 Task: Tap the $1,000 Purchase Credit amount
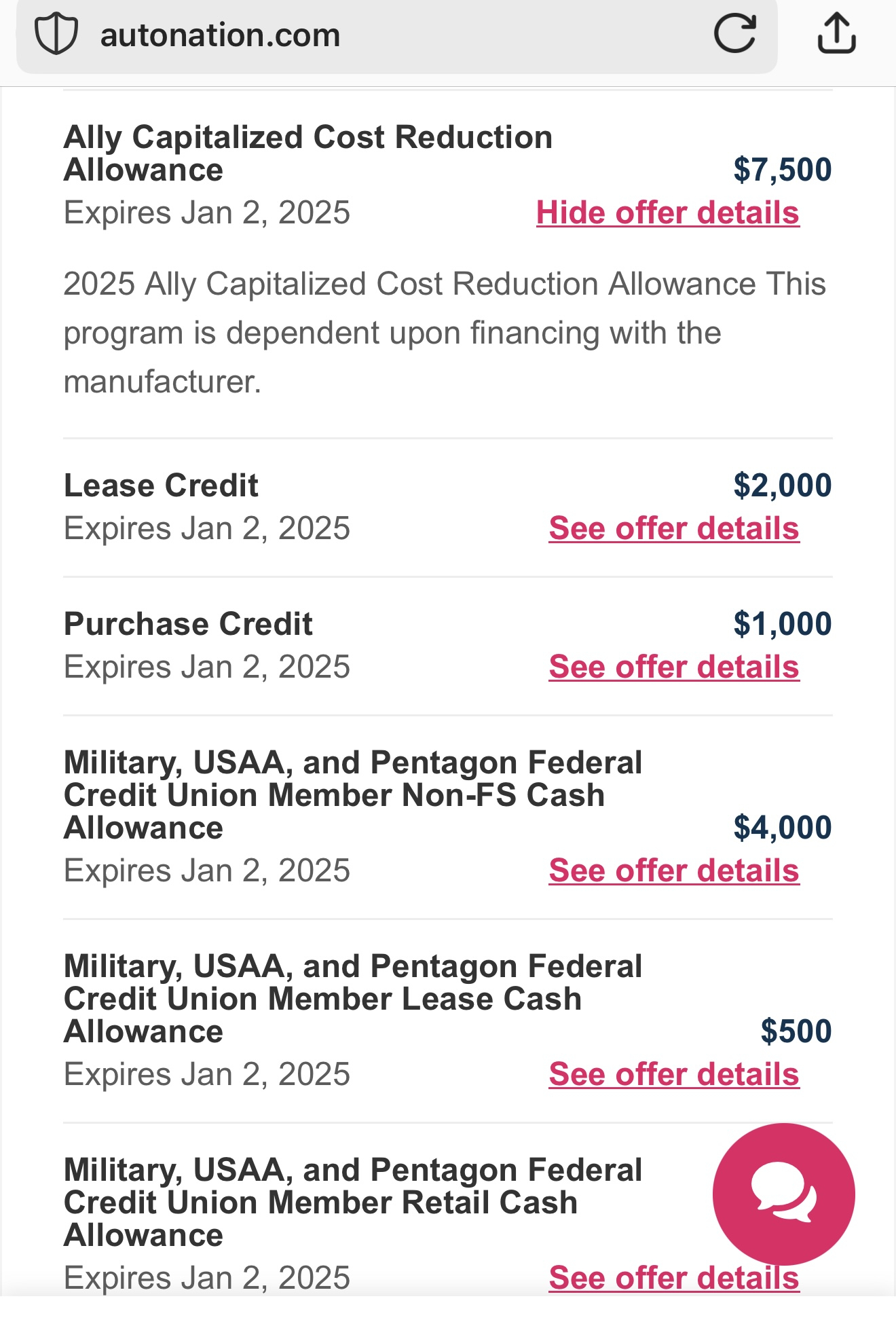783,624
